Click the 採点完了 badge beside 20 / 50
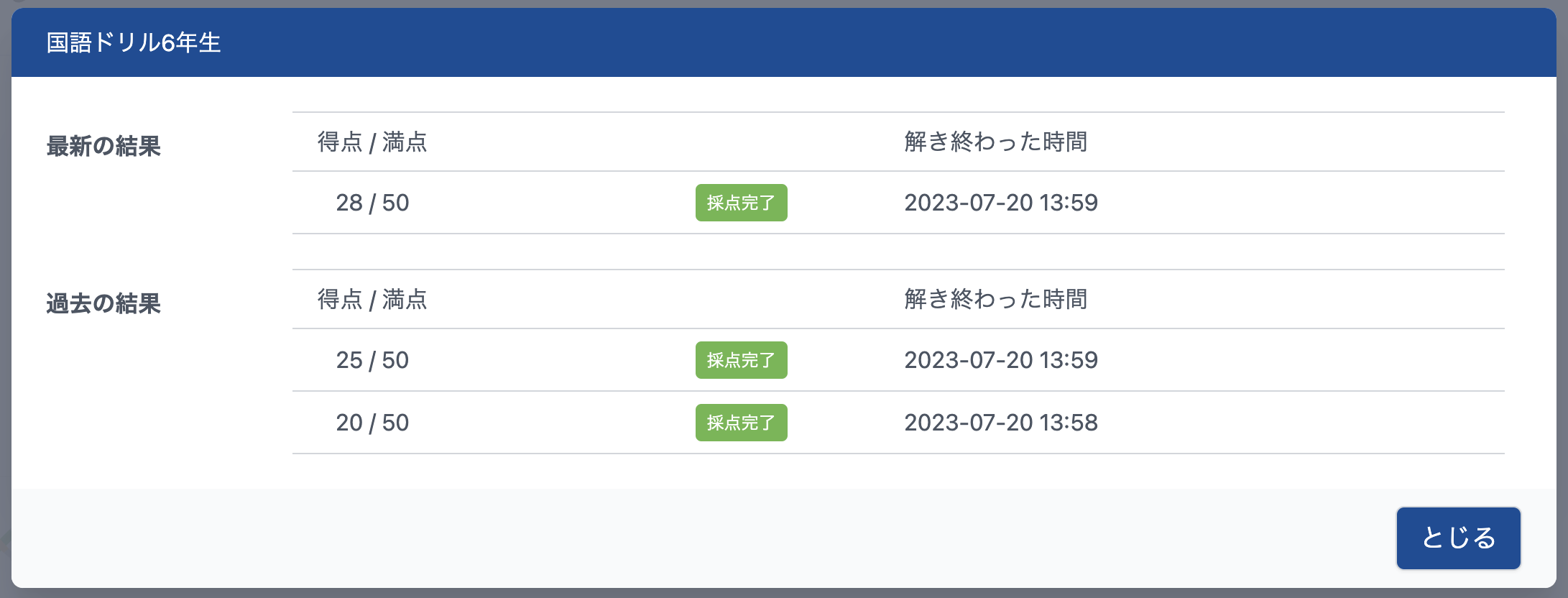 741,423
